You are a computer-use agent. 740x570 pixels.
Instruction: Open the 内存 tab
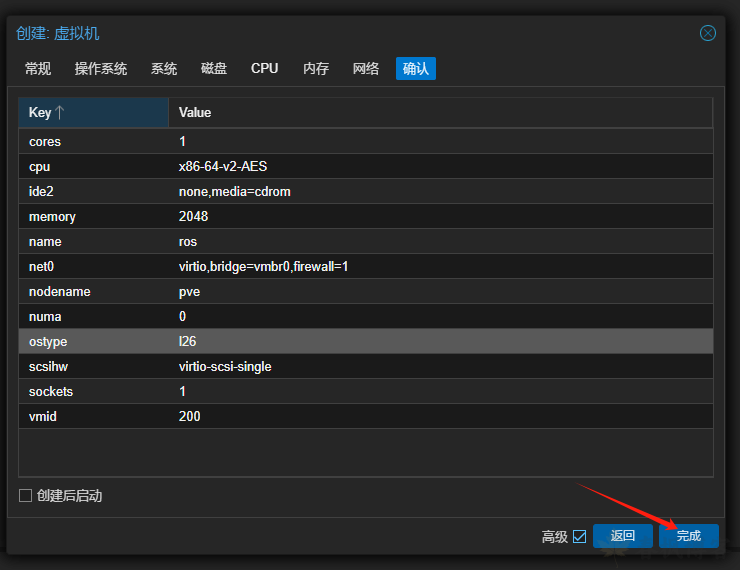coord(316,68)
